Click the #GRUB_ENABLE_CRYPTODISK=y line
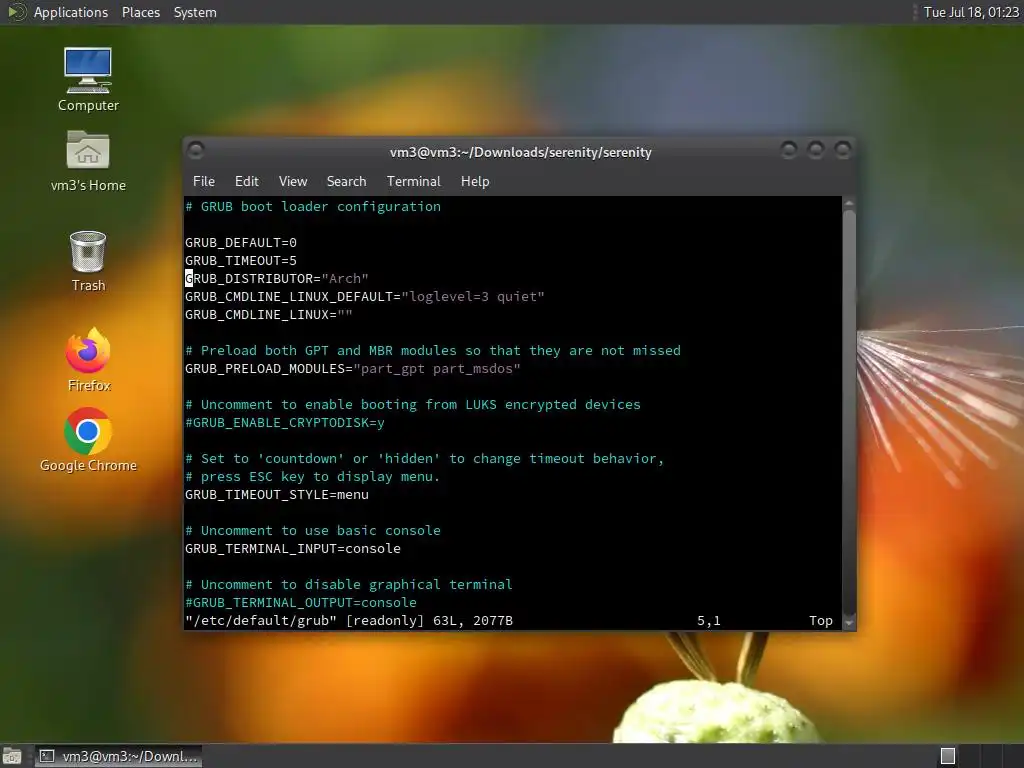 (x=285, y=423)
